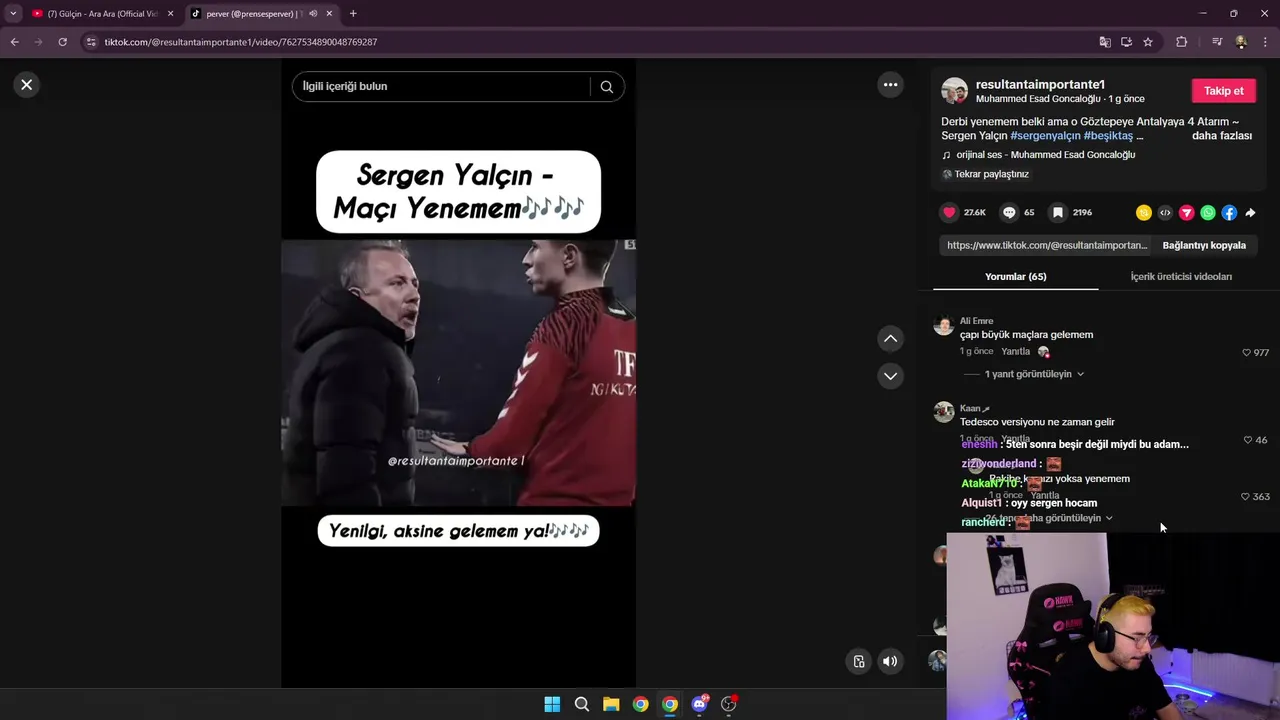1280x720 pixels.
Task: Open the three-dot video options menu
Action: (890, 85)
